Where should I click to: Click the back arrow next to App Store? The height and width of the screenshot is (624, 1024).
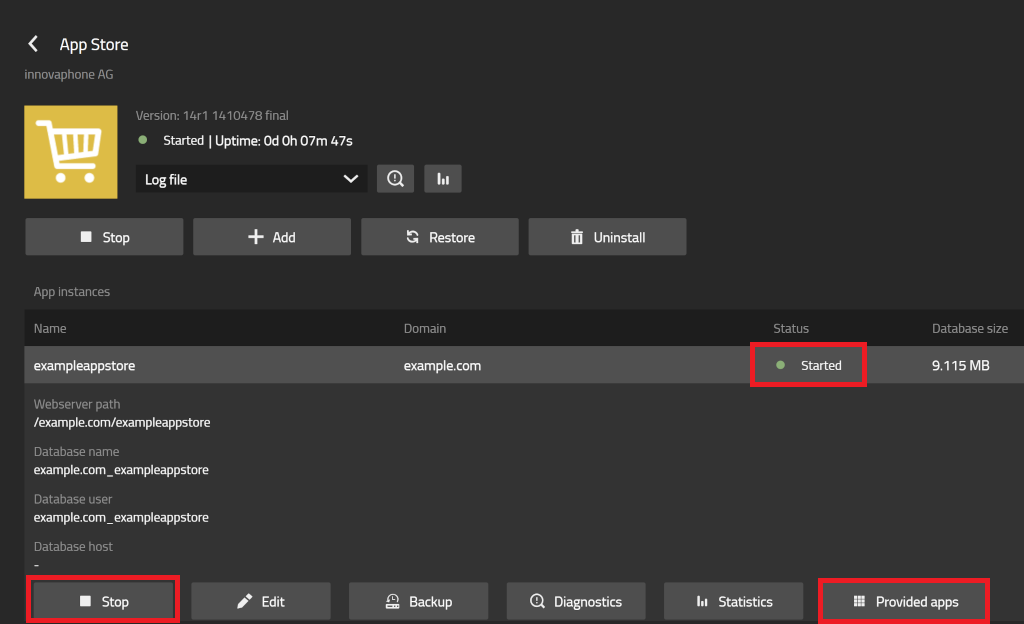click(33, 44)
